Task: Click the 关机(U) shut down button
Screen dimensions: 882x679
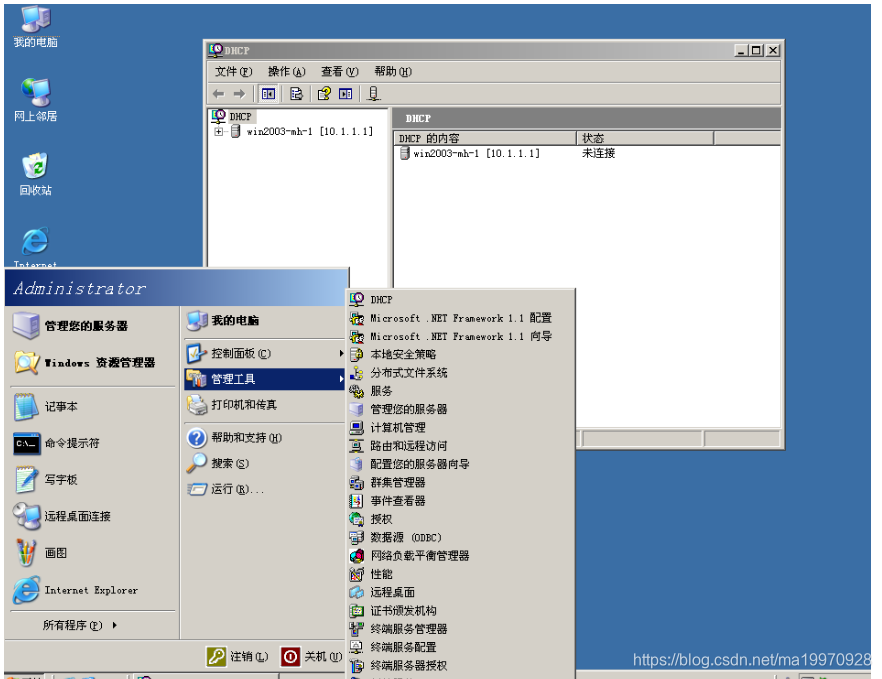Action: (312, 656)
